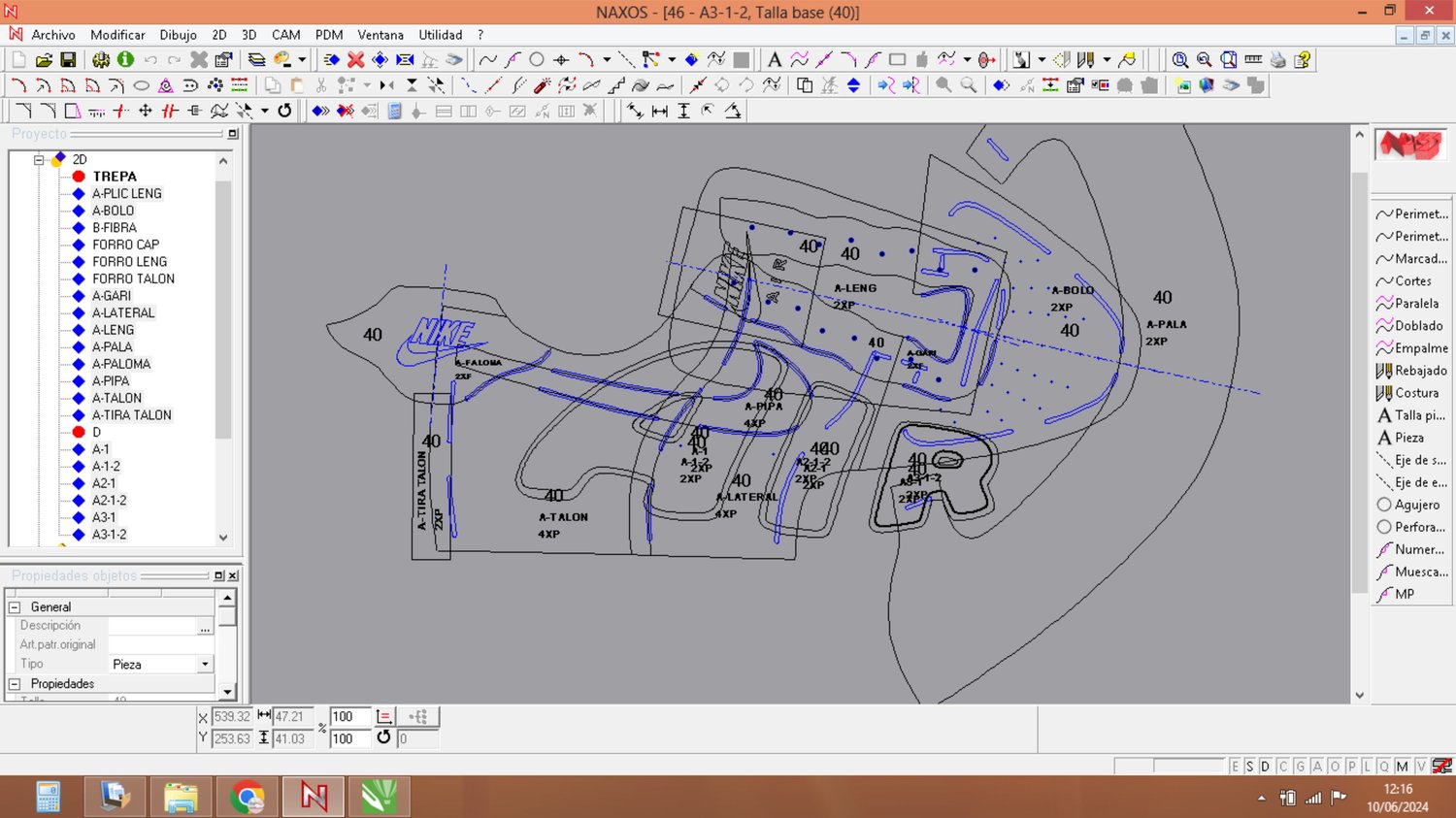Select the spiral triangle tool
Screen dimensions: 1456x818
tap(166, 85)
